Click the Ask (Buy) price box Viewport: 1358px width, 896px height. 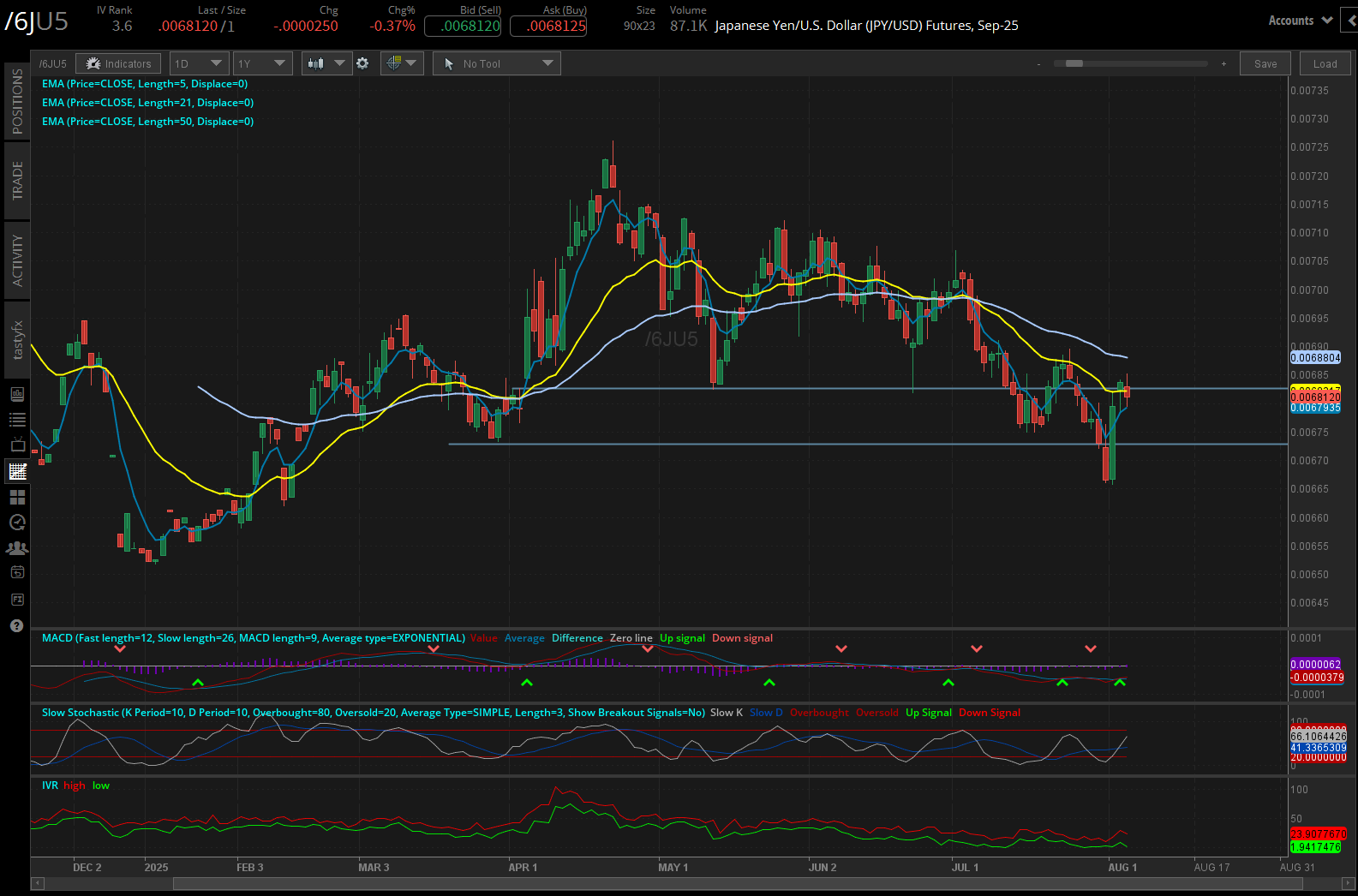pos(548,26)
